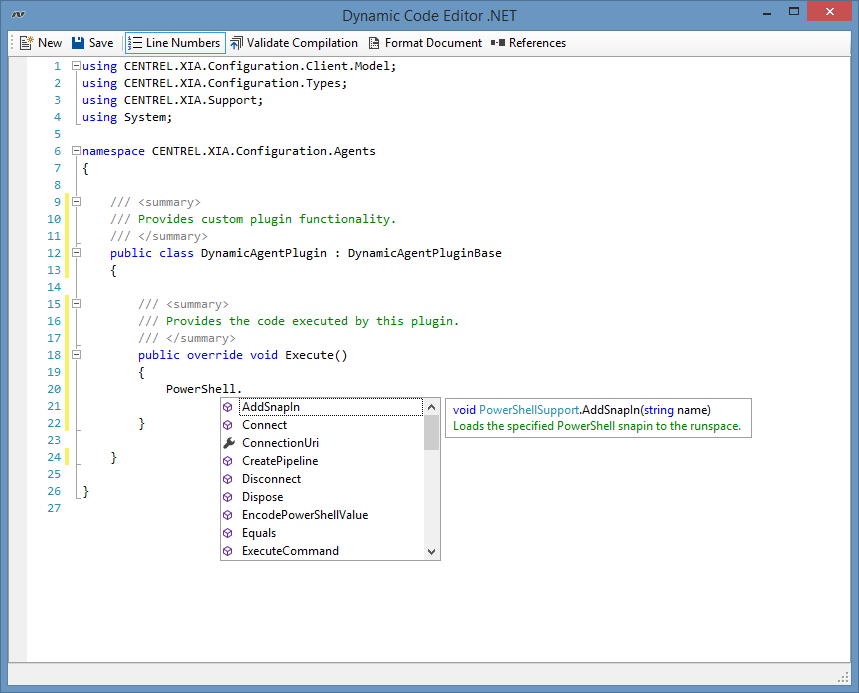Click the Connect method cube icon
The height and width of the screenshot is (693, 859).
(228, 425)
